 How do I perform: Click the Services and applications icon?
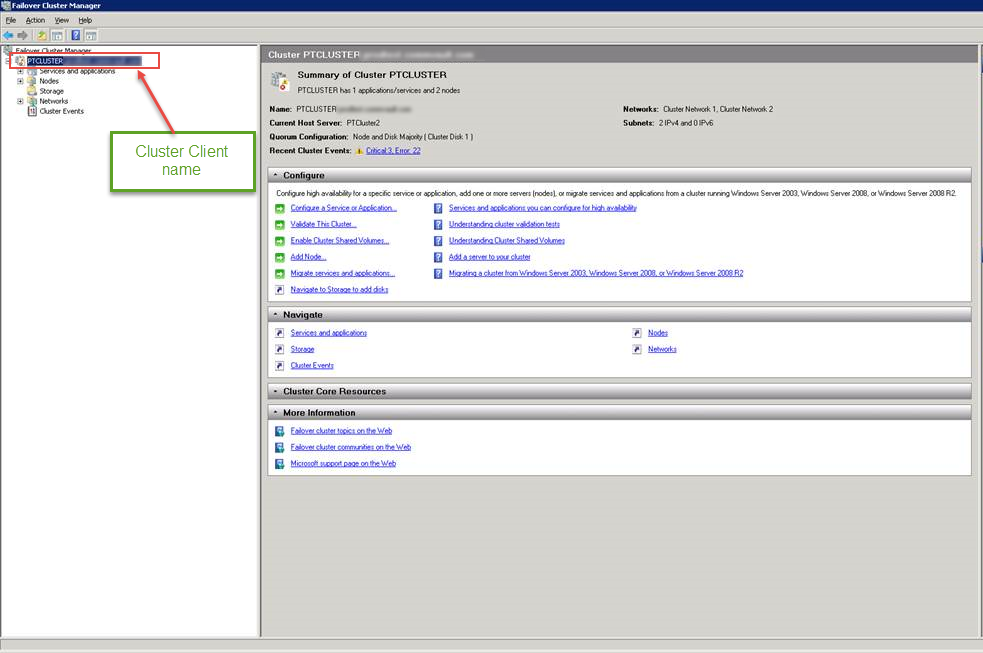click(x=33, y=71)
